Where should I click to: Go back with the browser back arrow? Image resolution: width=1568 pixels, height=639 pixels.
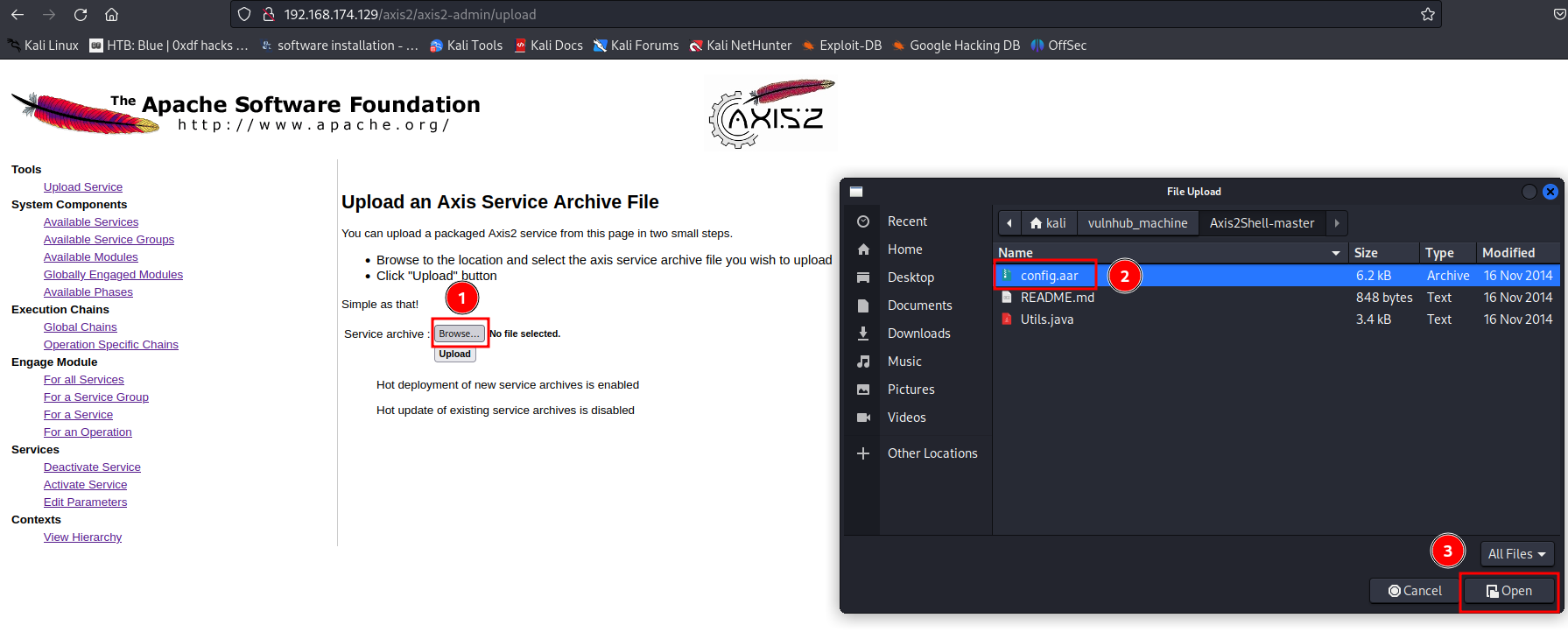tap(18, 15)
